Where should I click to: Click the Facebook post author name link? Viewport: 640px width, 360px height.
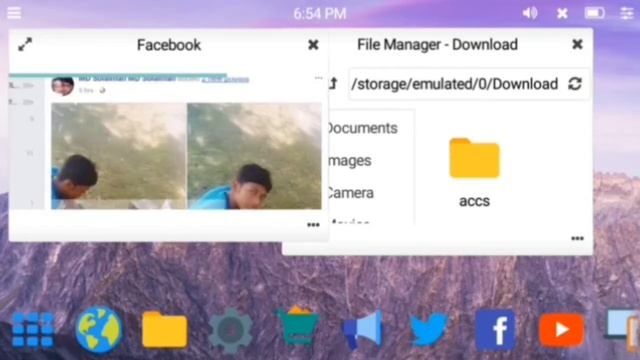[x=127, y=79]
